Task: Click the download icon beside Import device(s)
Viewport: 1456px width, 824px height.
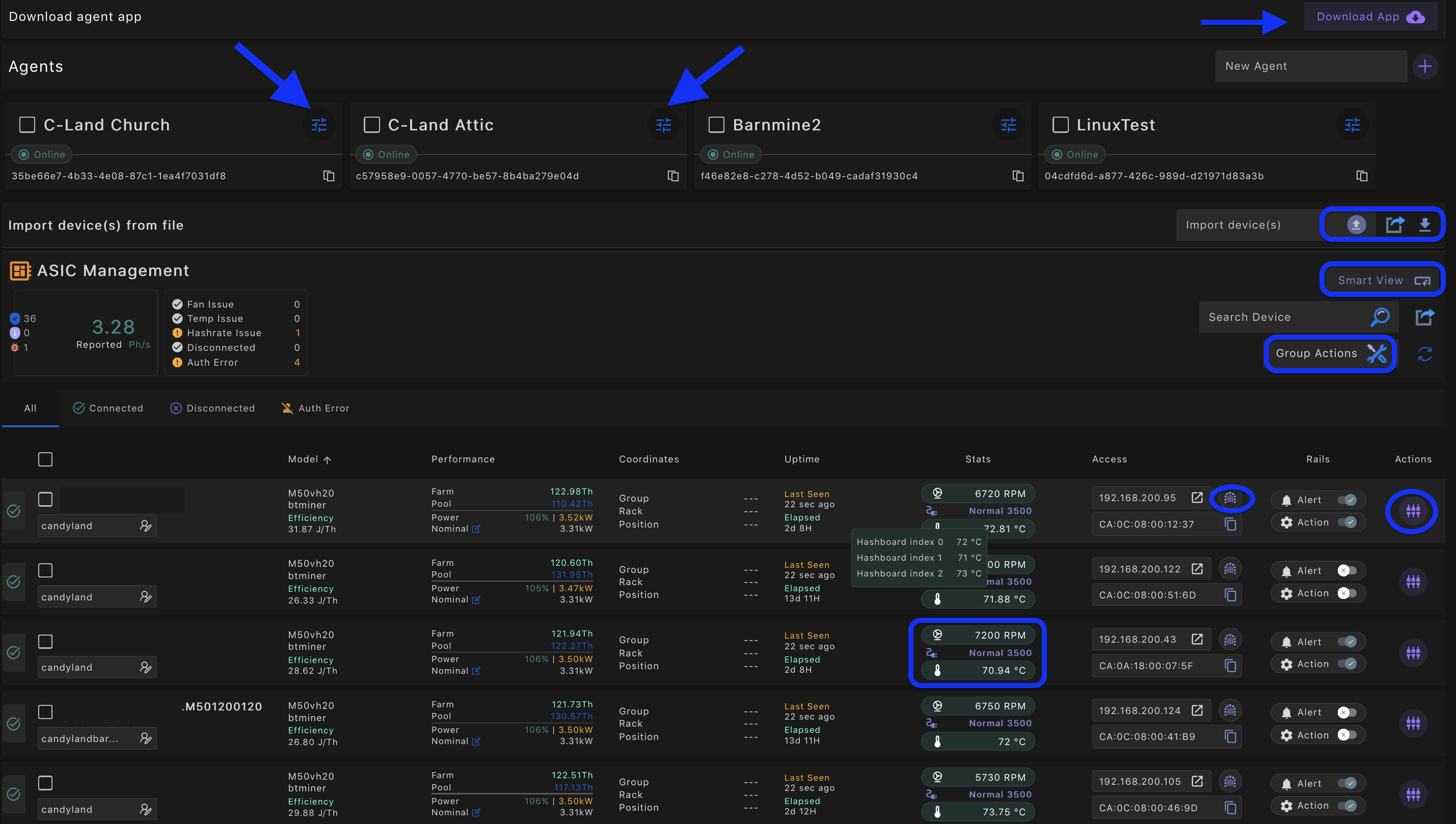Action: pyautogui.click(x=1426, y=224)
